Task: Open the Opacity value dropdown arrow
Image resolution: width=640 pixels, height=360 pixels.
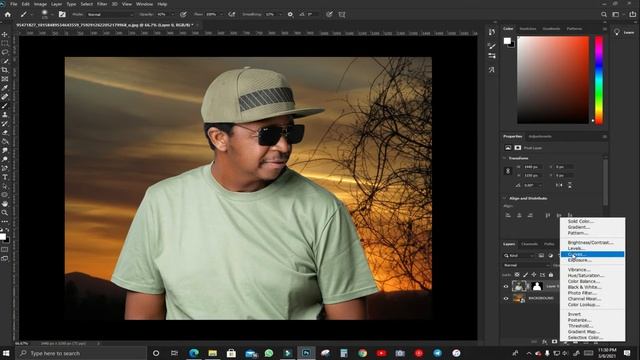Action: [172, 14]
